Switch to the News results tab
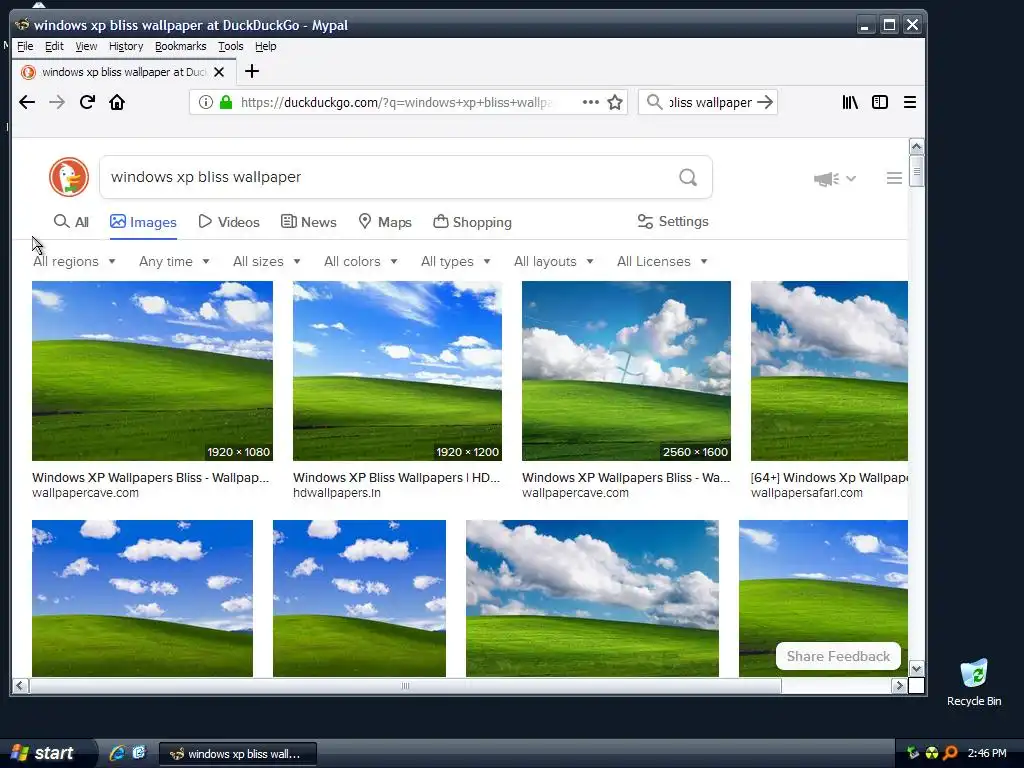Viewport: 1024px width, 768px height. [308, 222]
